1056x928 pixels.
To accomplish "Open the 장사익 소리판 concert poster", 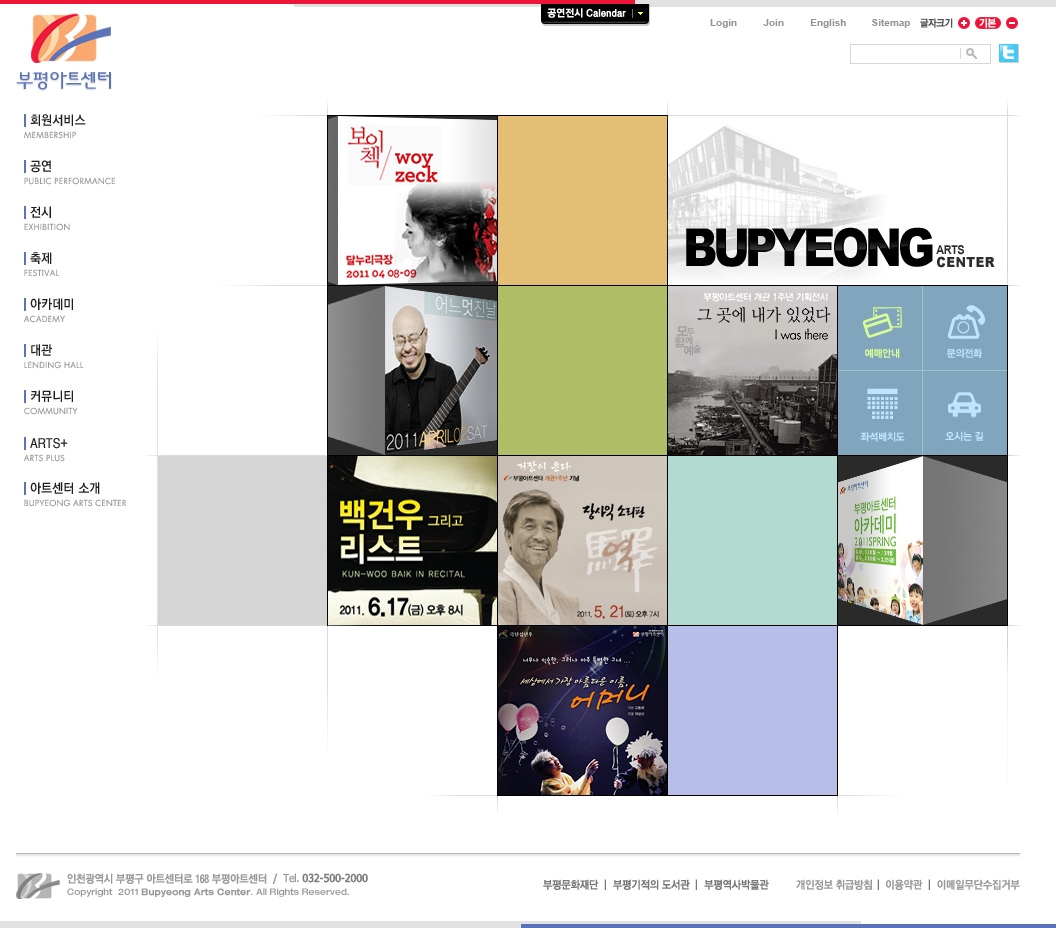I will coord(583,541).
